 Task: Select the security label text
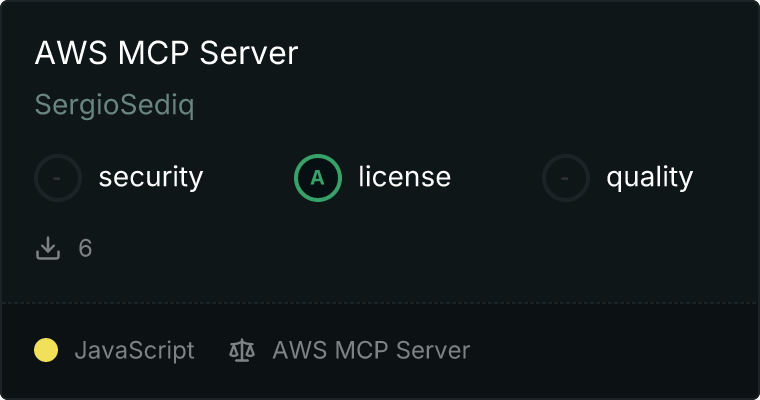pyautogui.click(x=150, y=178)
